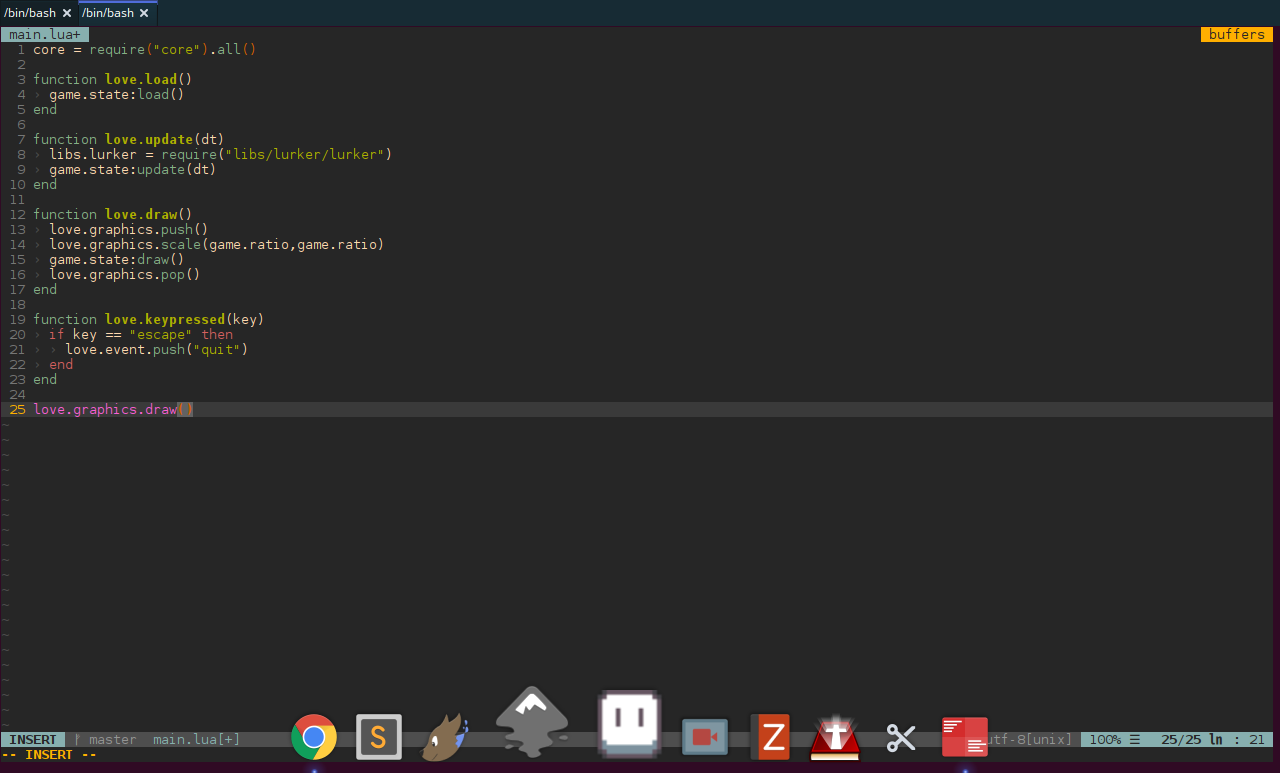This screenshot has height=773, width=1280.
Task: Place cursor on core = require("core").all() line
Action: (x=145, y=49)
